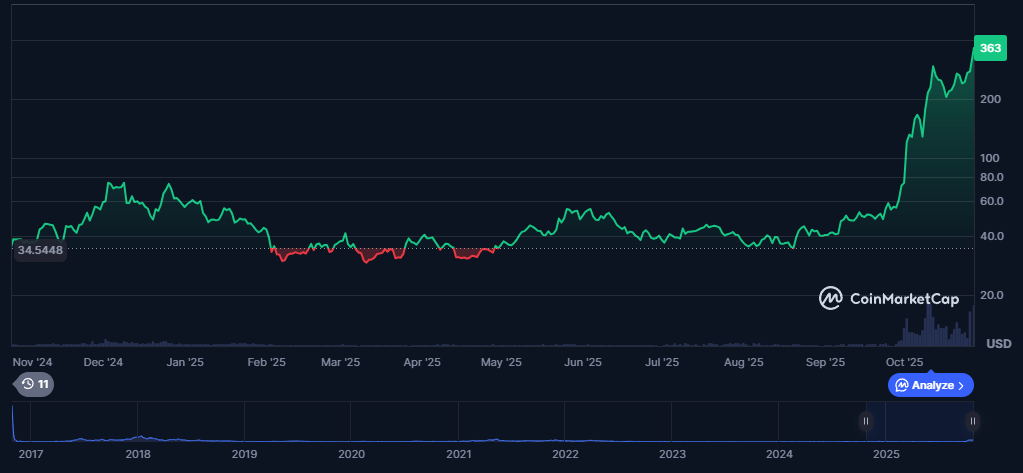Expand the chevron arrow on the Analyze button

pyautogui.click(x=961, y=385)
